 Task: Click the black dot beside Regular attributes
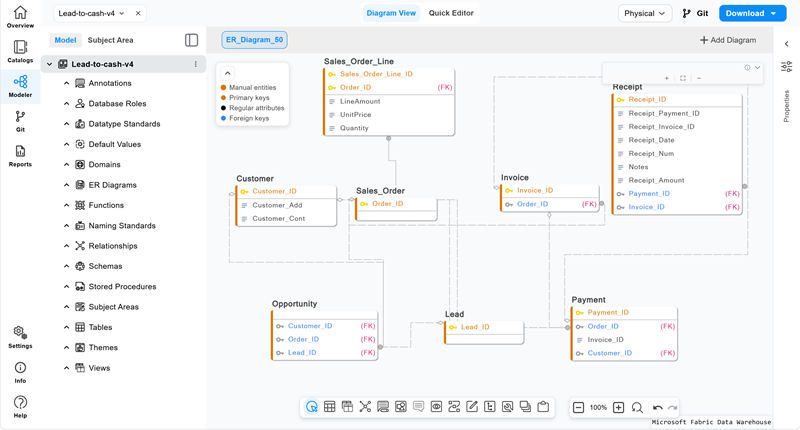click(223, 108)
